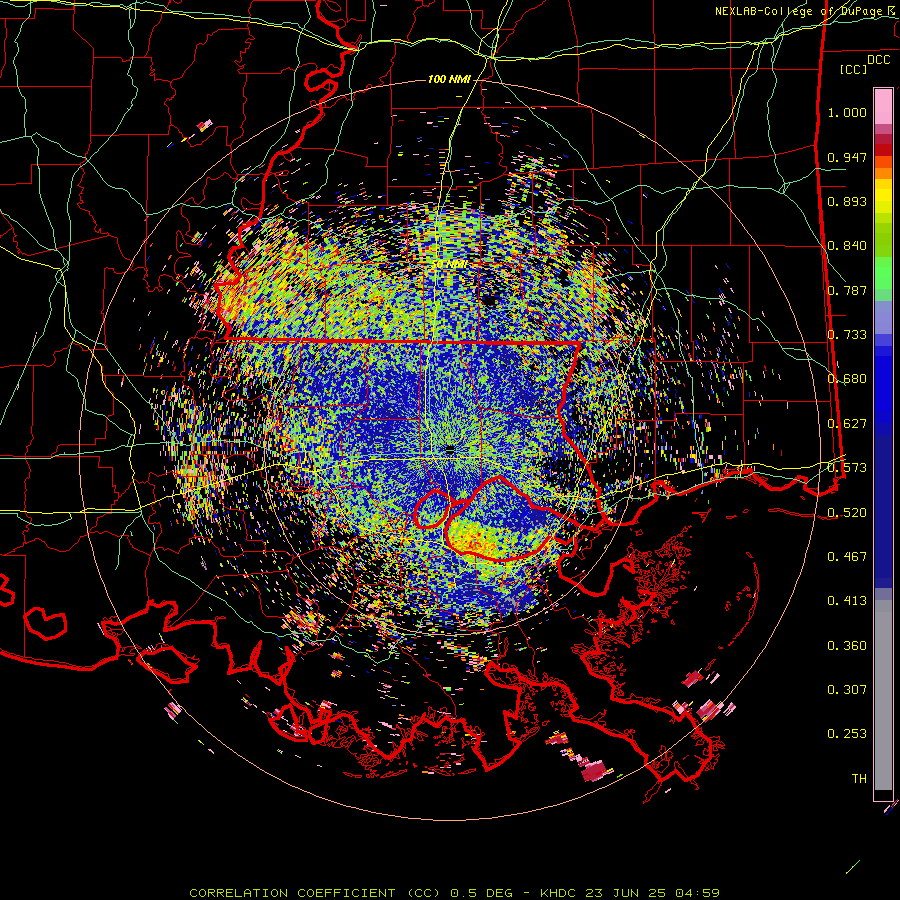Click the 0.467 scale value
This screenshot has height=900, width=900.
[x=847, y=557]
